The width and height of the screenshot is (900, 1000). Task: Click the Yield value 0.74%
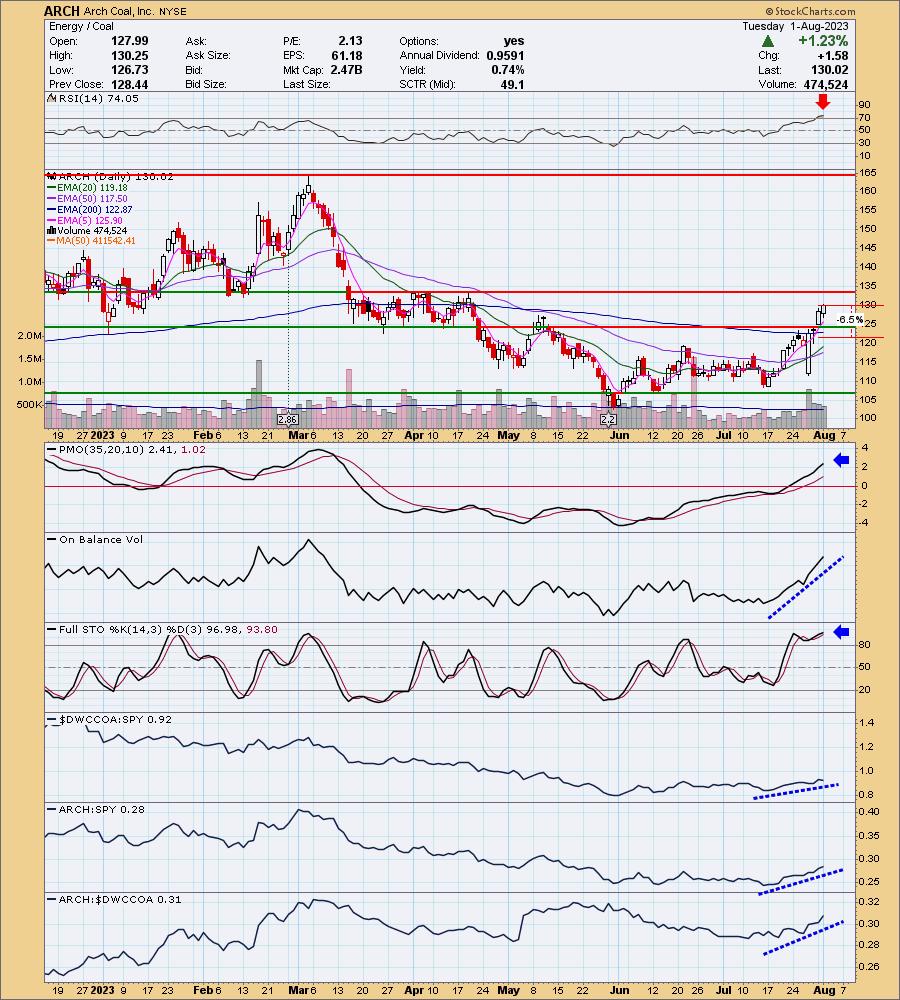click(x=508, y=70)
